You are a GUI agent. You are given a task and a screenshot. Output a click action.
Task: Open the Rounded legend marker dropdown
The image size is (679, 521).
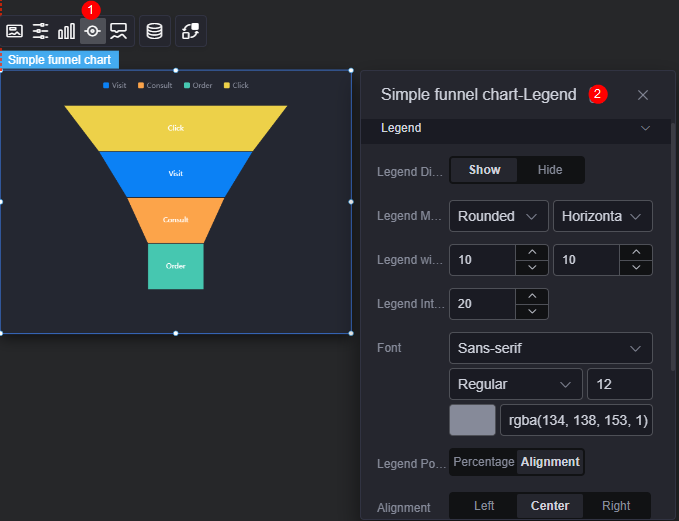point(499,216)
